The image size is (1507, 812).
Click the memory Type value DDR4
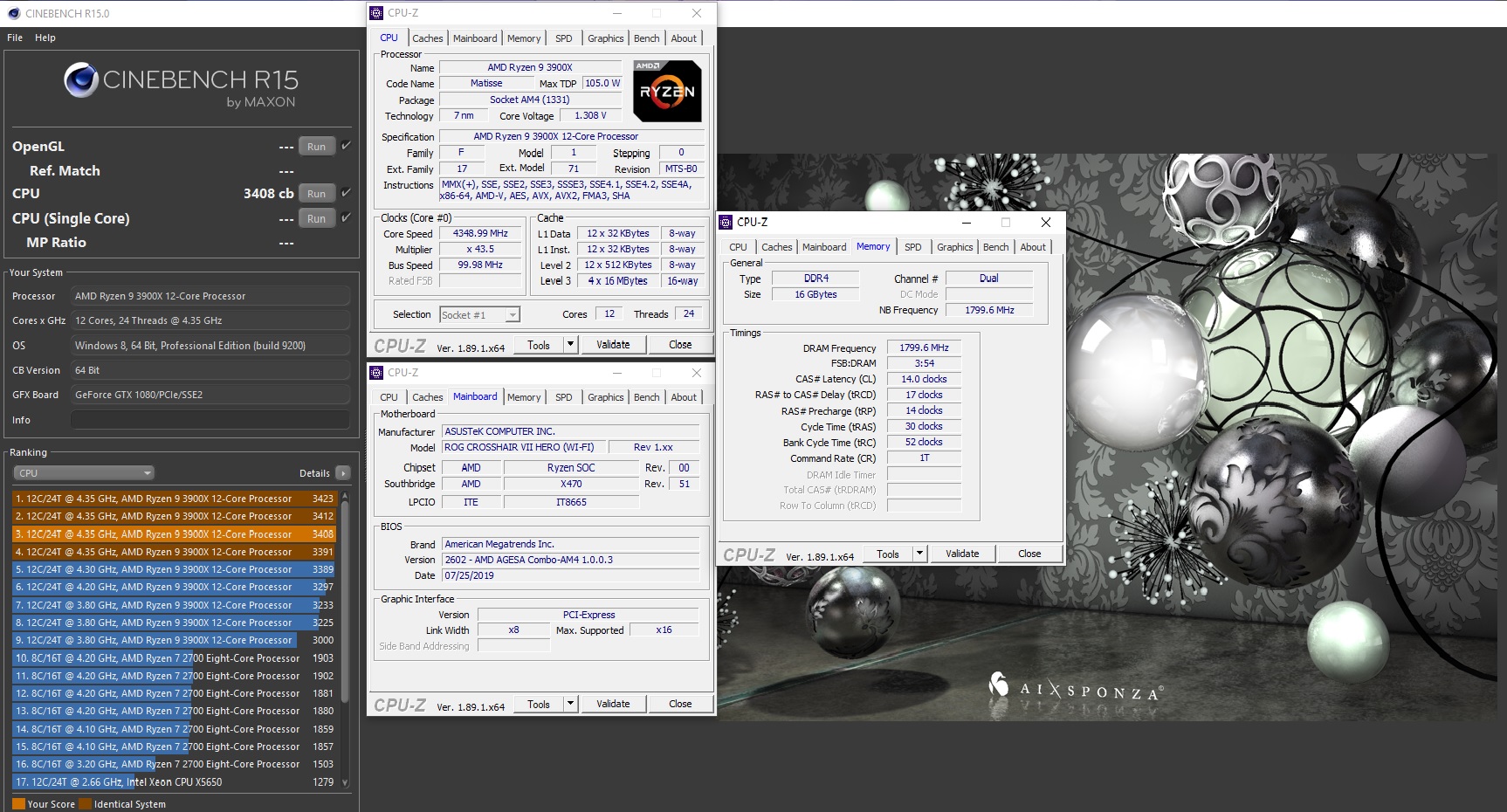816,279
